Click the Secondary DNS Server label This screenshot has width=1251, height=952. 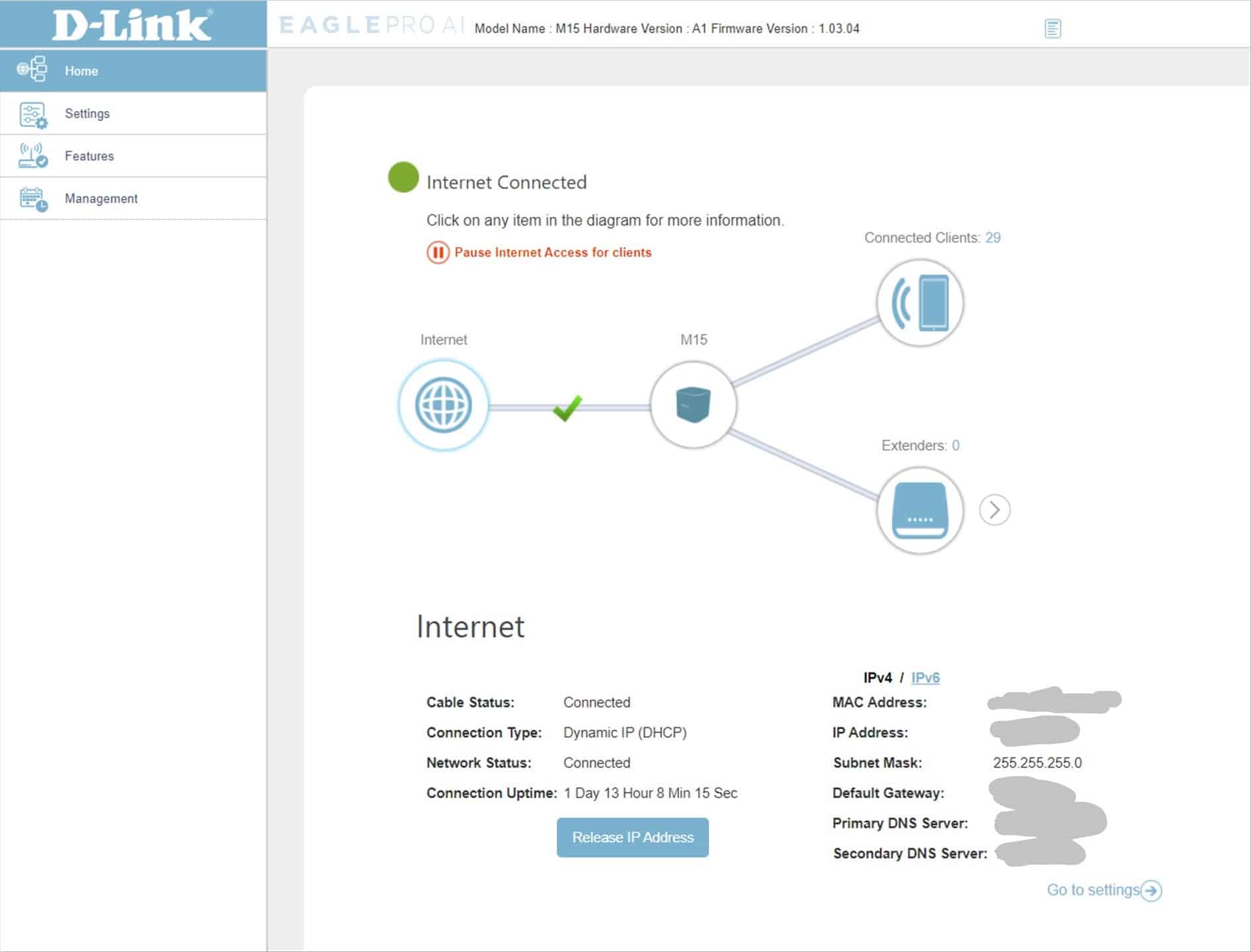[910, 853]
